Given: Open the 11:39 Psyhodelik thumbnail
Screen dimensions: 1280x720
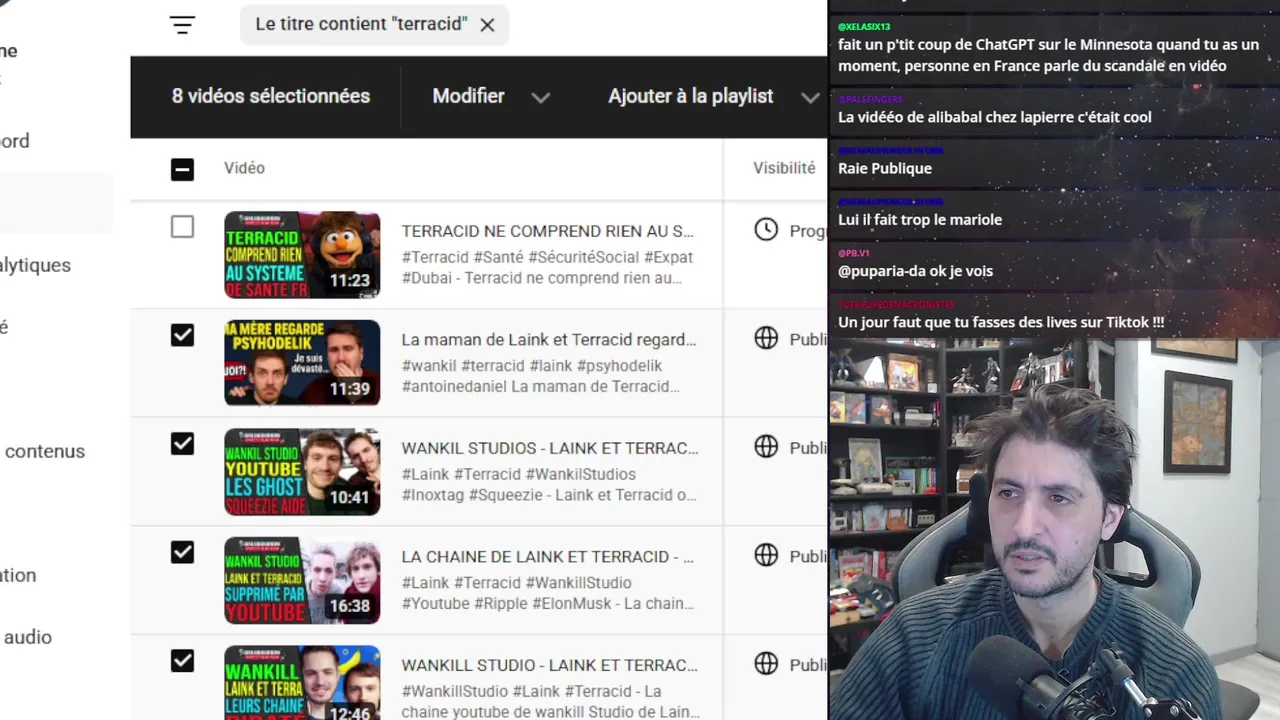Looking at the screenshot, I should tap(302, 363).
